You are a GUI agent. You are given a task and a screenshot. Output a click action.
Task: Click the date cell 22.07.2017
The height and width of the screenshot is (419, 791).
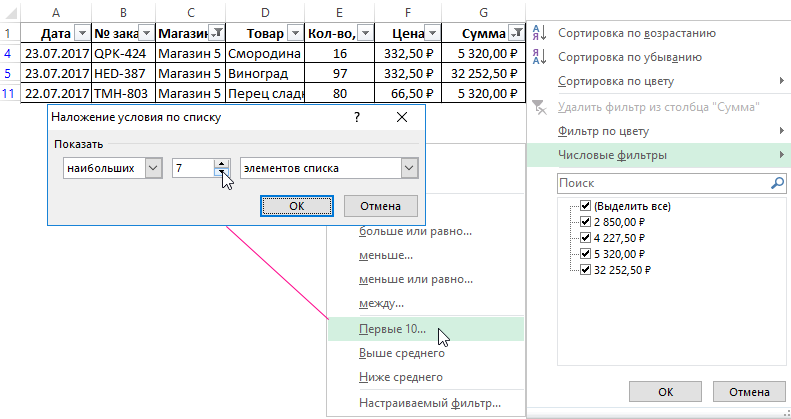56,93
